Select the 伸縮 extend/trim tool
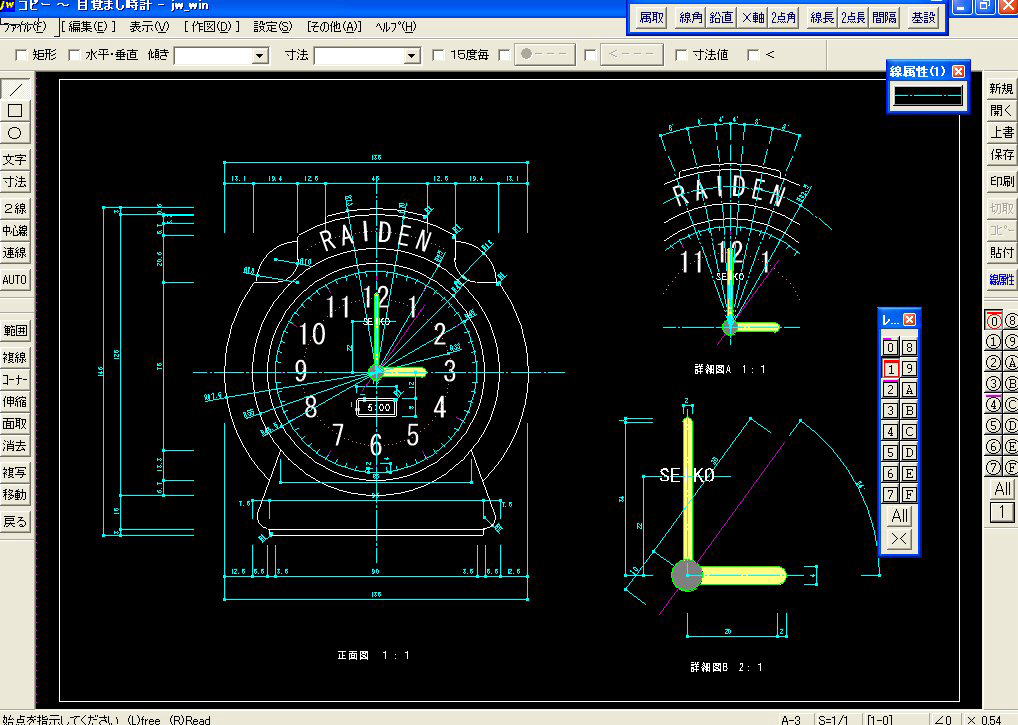The width and height of the screenshot is (1018, 725). [15, 402]
